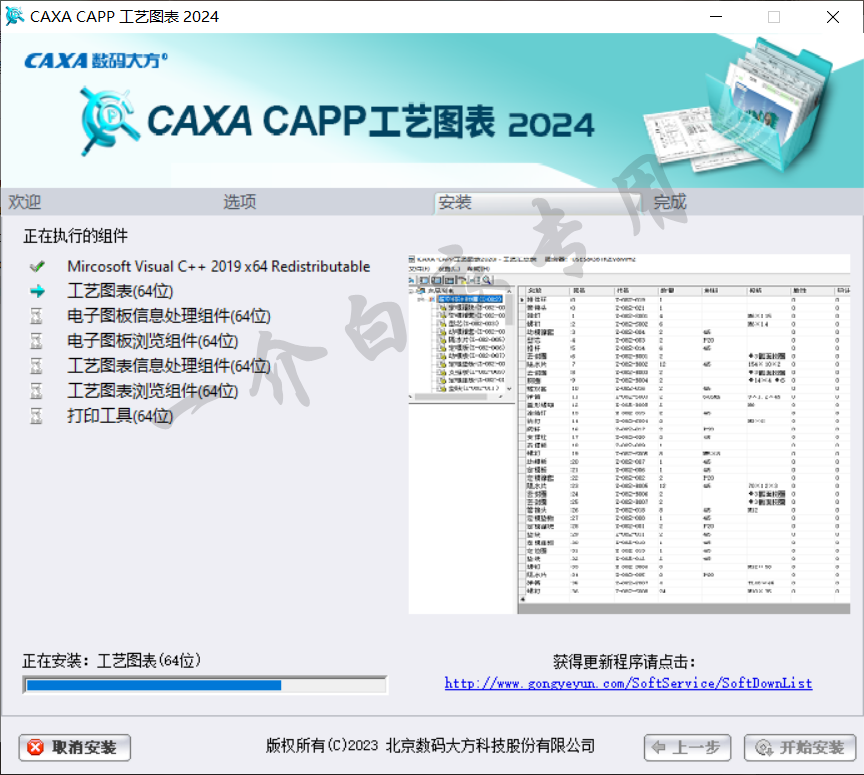Click the installation progress bar
The image size is (864, 775).
tap(205, 685)
